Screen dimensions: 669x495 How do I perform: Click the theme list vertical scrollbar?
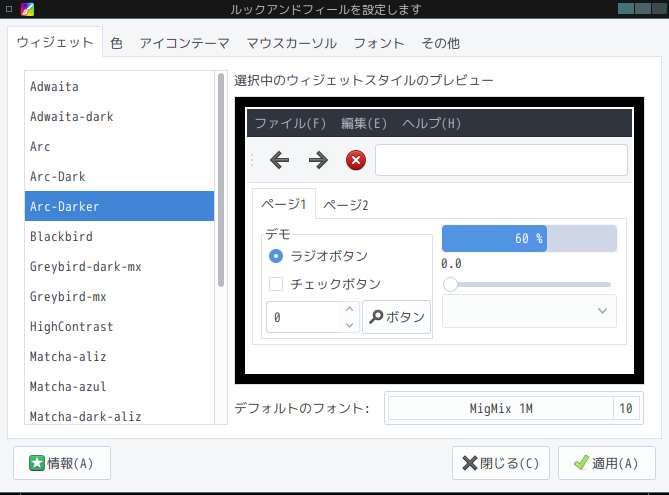pos(221,180)
